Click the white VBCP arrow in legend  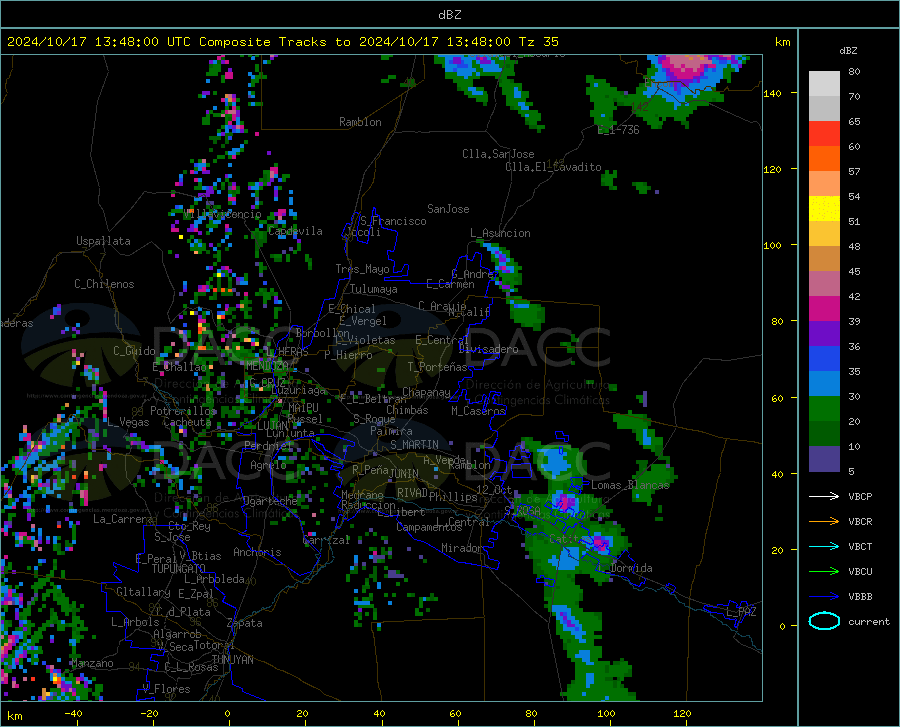tap(824, 496)
